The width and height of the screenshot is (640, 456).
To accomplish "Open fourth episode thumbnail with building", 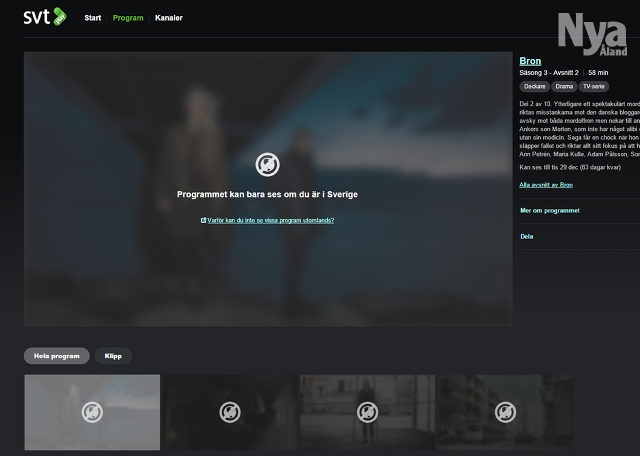I will click(505, 412).
